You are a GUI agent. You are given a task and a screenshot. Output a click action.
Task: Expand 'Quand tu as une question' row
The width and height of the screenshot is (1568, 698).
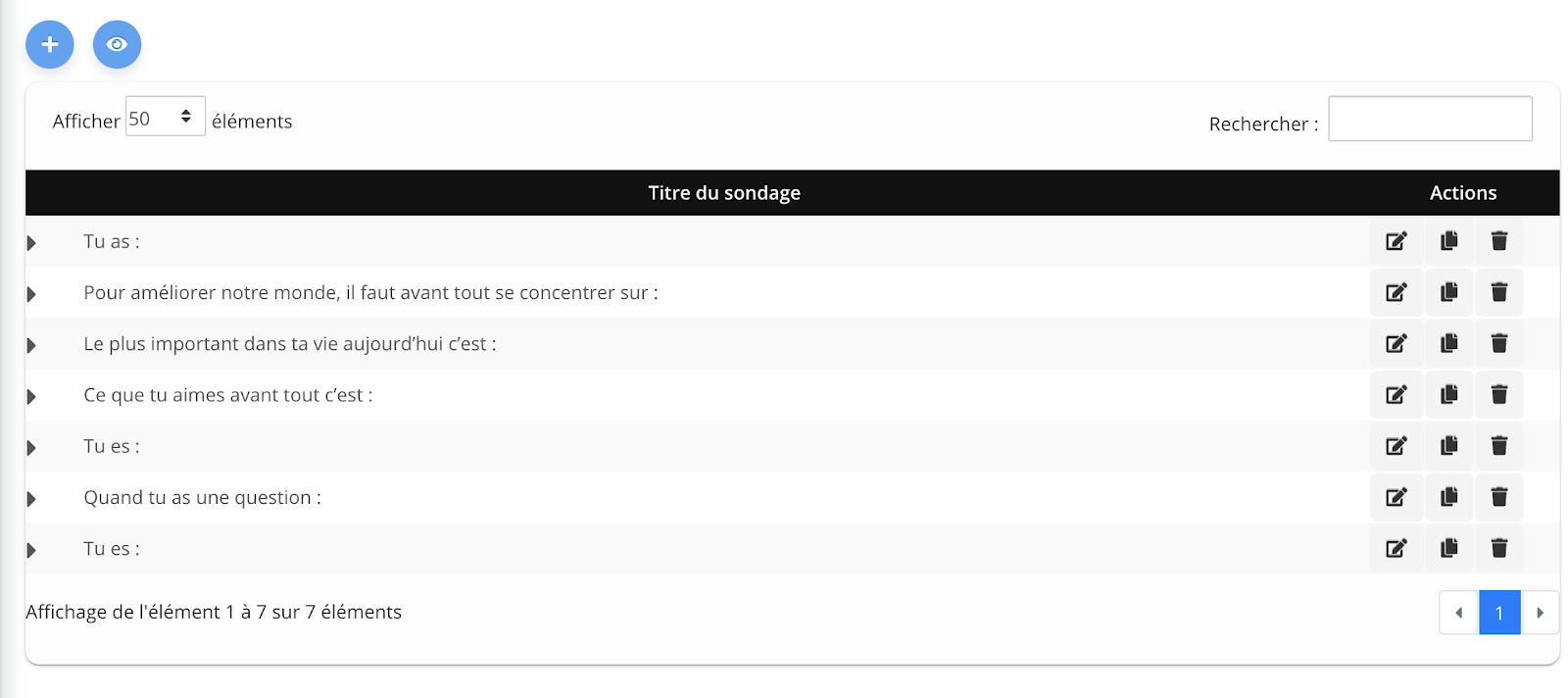31,499
